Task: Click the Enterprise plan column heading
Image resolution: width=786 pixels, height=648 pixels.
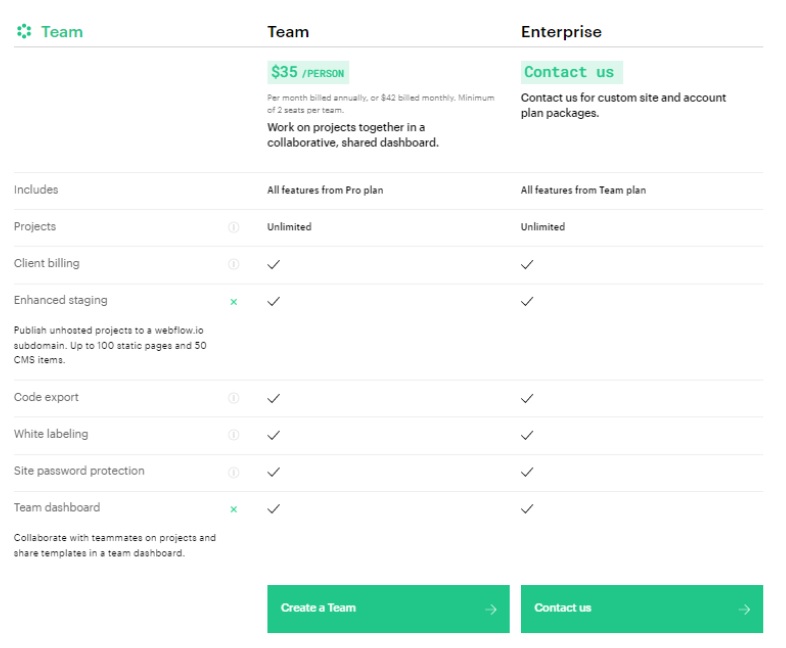Action: pos(561,32)
